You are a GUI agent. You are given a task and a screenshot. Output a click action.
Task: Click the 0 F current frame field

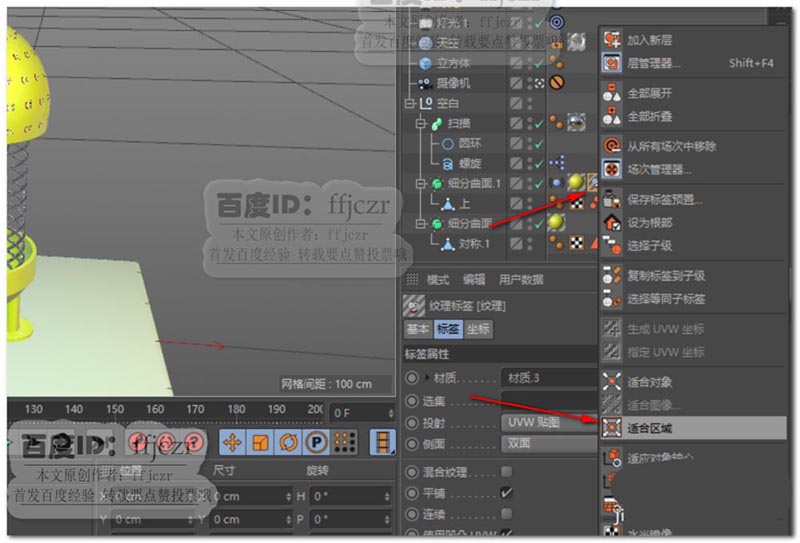pyautogui.click(x=362, y=413)
